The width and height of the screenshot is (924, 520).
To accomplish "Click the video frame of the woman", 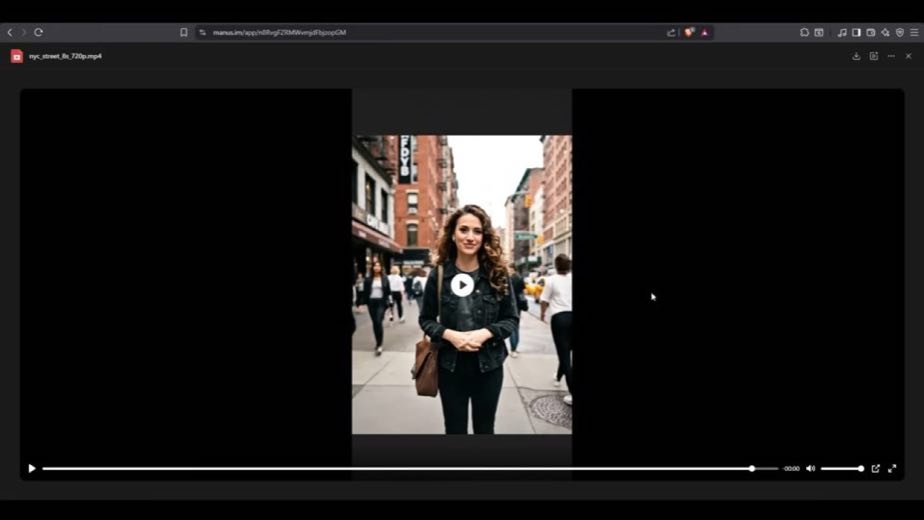I will pyautogui.click(x=462, y=285).
